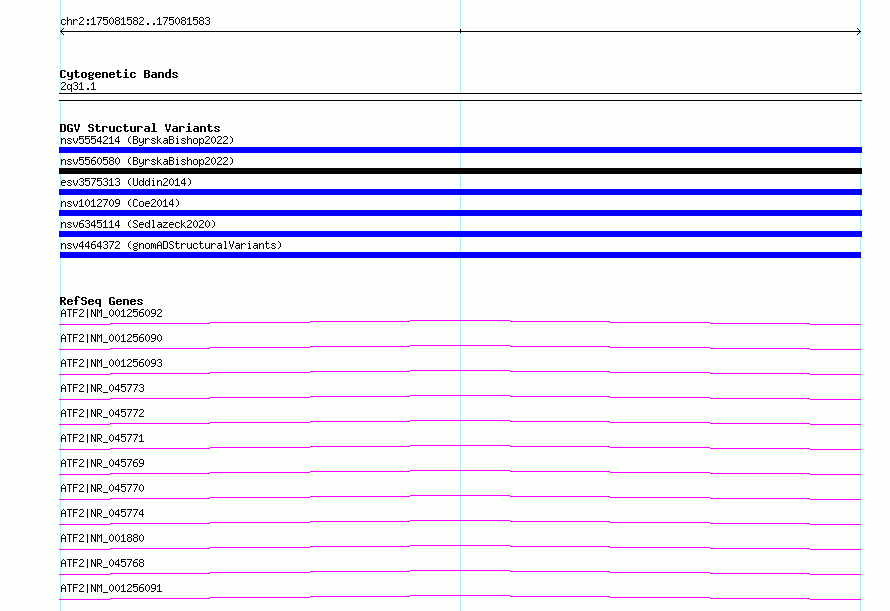
Task: Open transcript ATF2|NR_045771
Action: 102,438
